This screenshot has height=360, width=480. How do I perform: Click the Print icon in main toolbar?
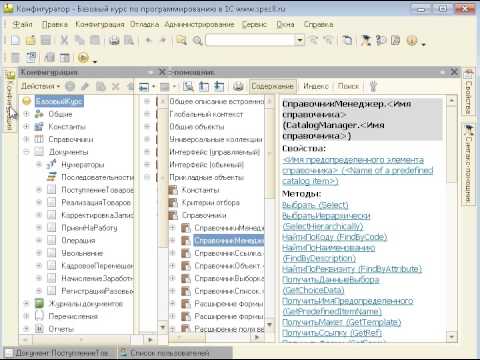[x=114, y=41]
